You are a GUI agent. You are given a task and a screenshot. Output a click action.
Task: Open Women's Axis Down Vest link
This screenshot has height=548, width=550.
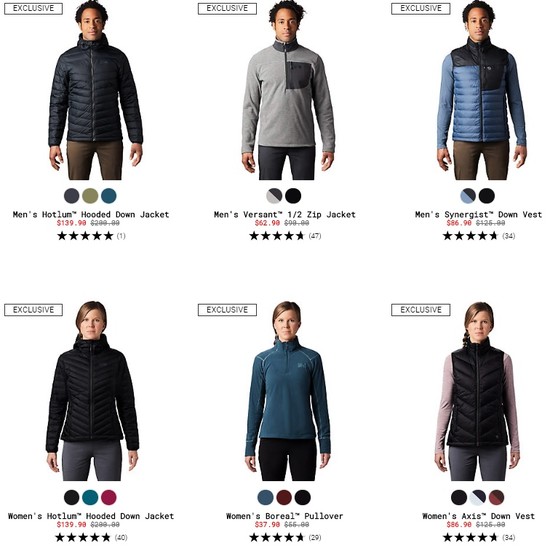[478, 516]
